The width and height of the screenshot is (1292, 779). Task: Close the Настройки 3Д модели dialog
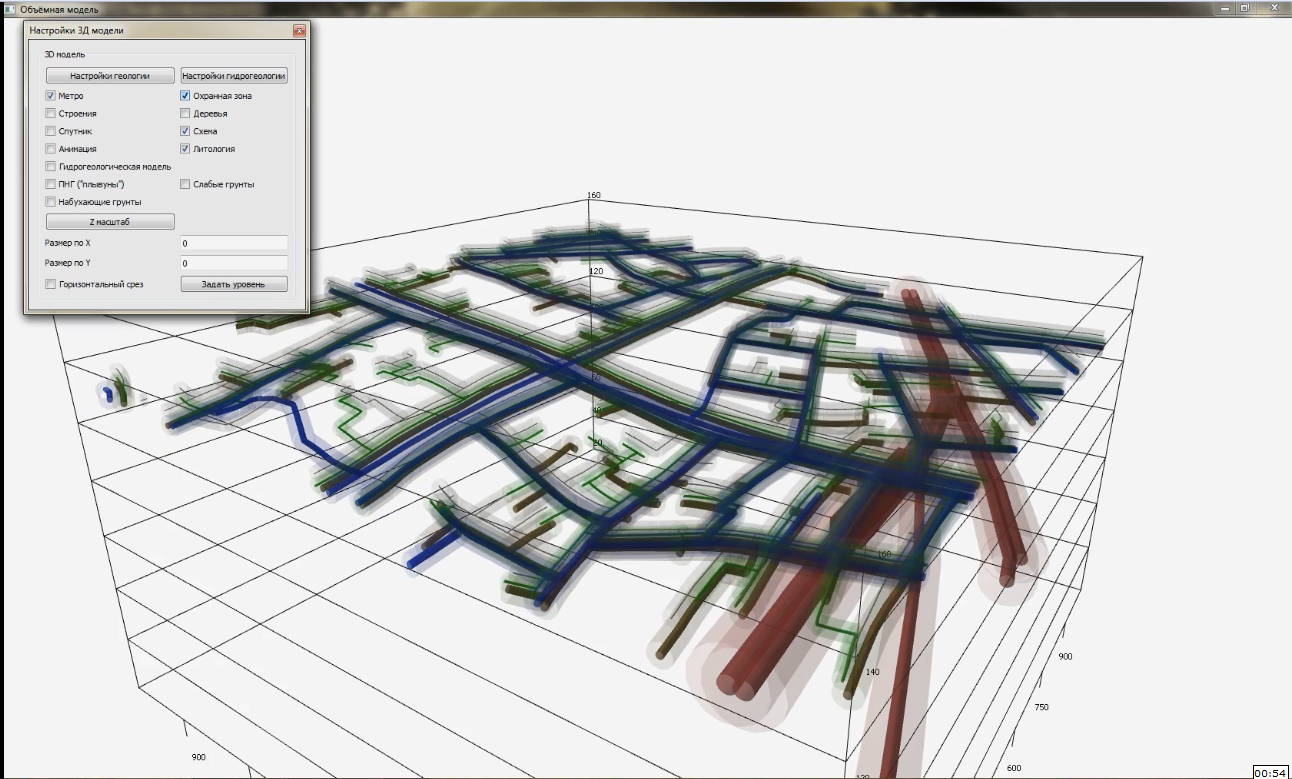click(299, 31)
